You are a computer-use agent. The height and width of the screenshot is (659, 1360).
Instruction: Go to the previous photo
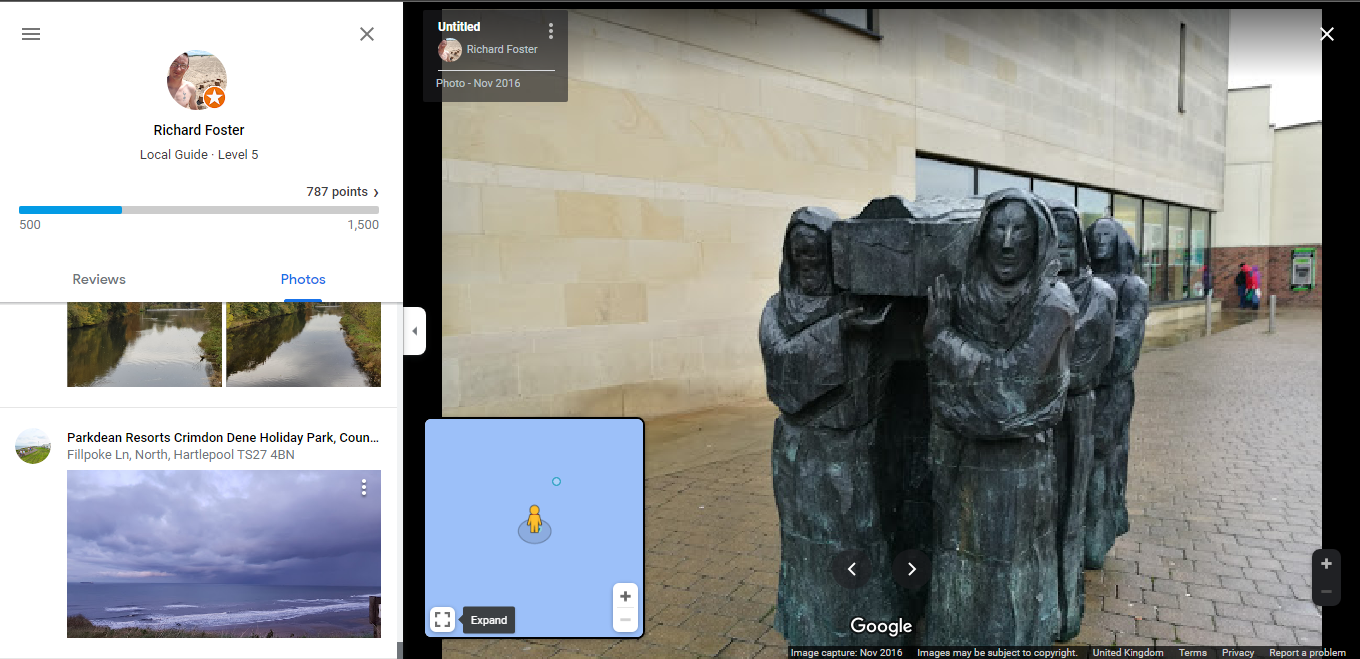click(852, 569)
